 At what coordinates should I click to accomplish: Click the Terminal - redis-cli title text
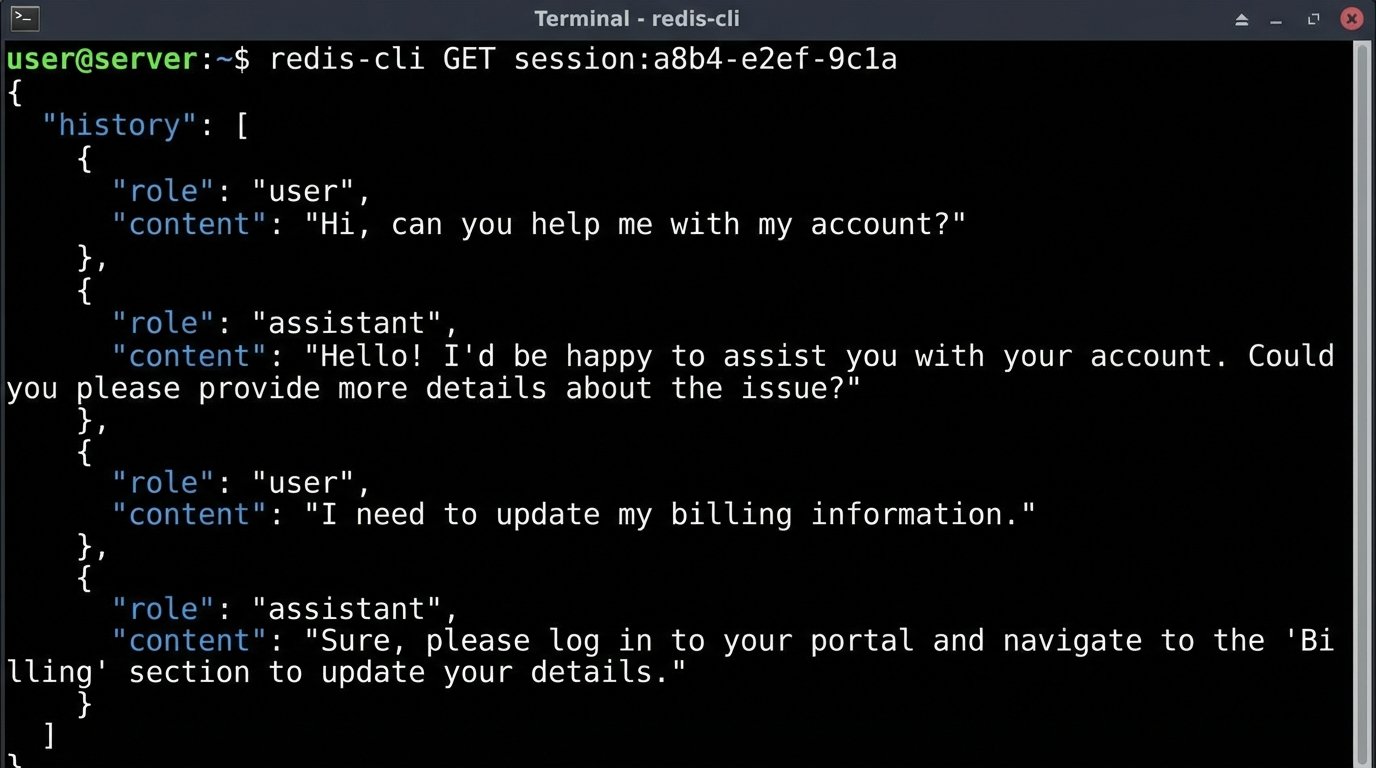coord(637,18)
